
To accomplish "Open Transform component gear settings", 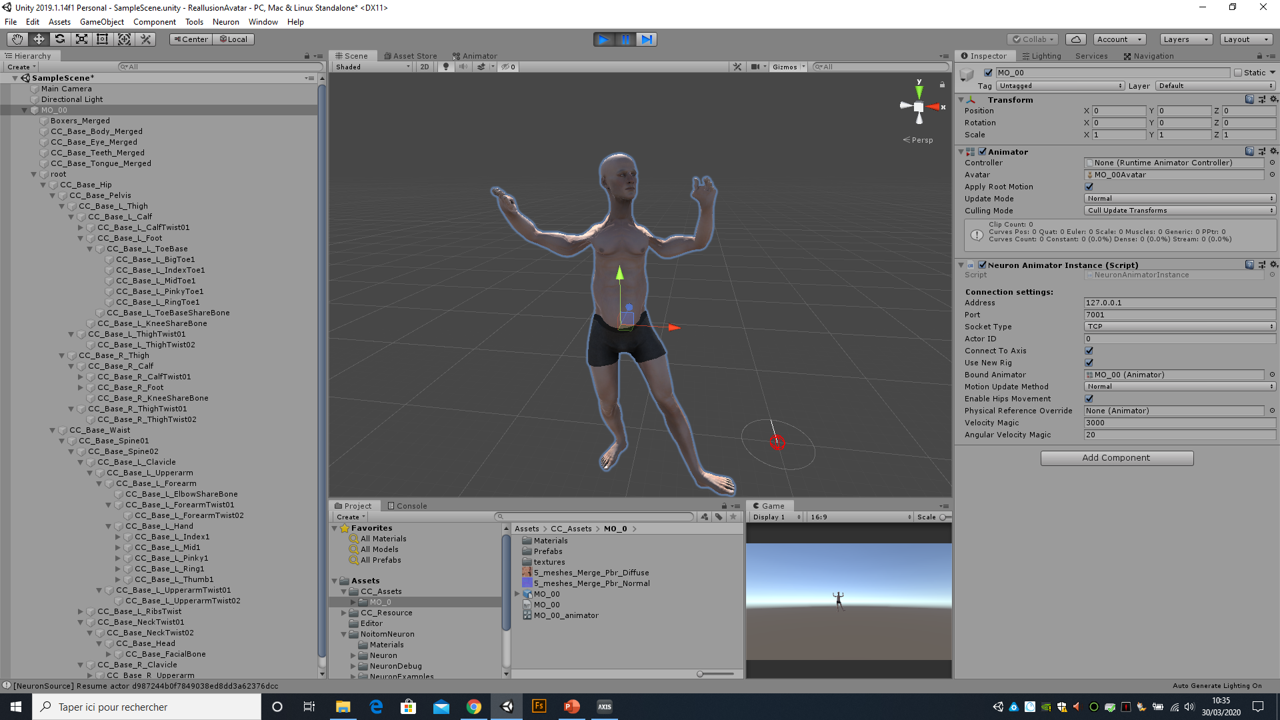I will pos(1273,100).
